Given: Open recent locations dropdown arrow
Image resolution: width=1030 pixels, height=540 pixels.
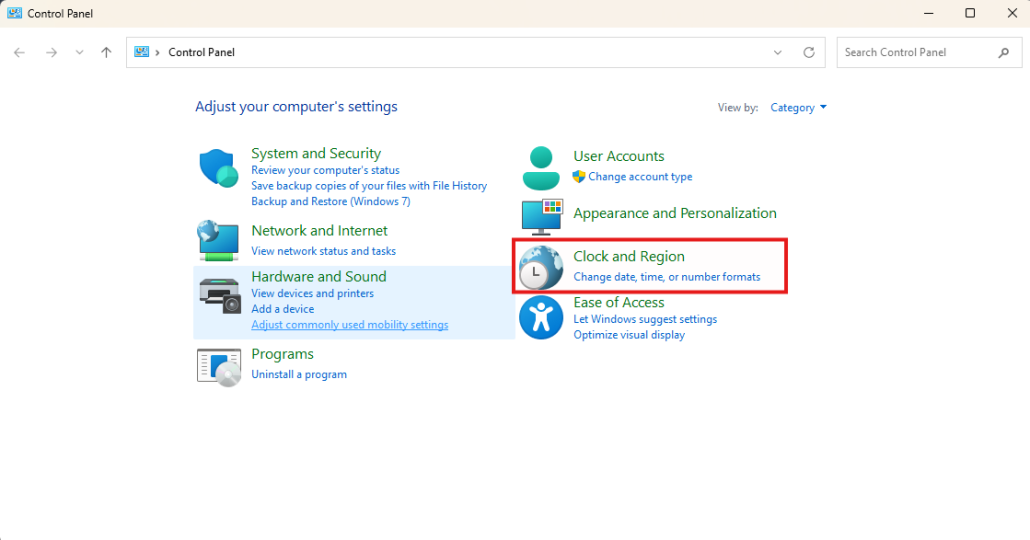Looking at the screenshot, I should click(80, 52).
